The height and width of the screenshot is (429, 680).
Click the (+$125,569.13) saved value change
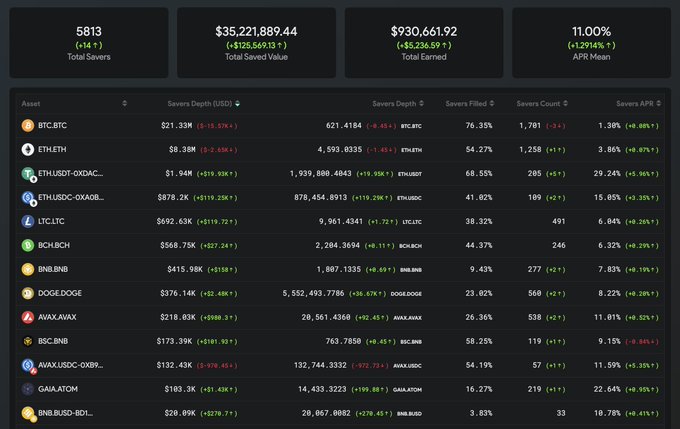(256, 45)
